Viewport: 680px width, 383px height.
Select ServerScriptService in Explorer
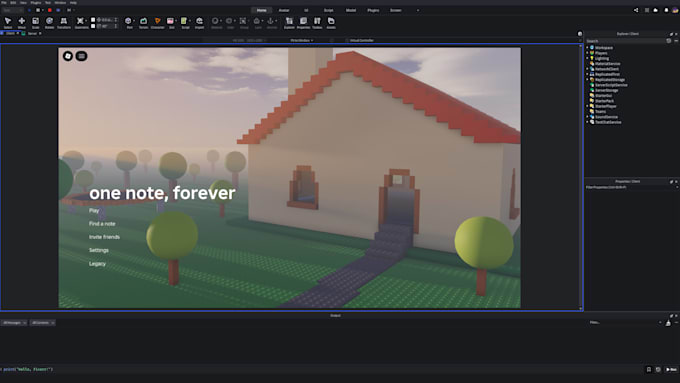coord(611,85)
